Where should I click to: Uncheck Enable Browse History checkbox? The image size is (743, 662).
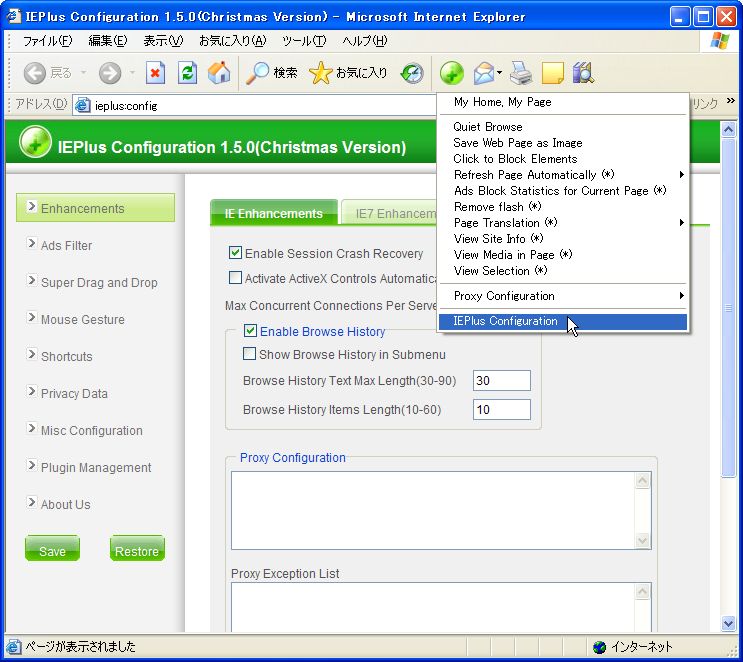(x=250, y=330)
